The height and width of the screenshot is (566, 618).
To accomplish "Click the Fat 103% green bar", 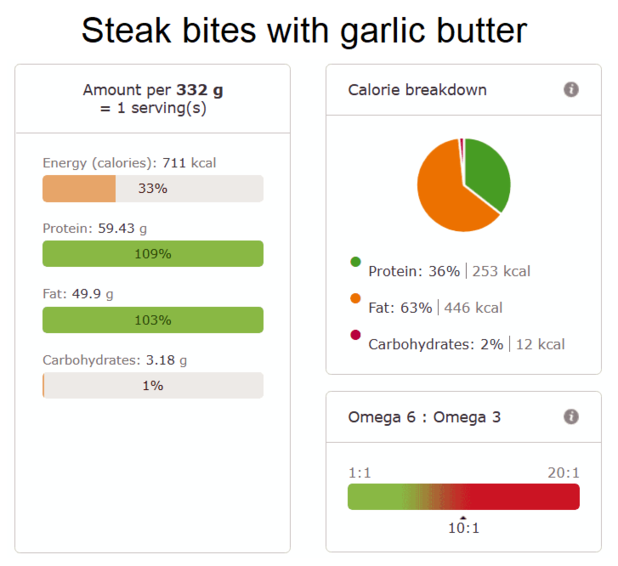I will (153, 320).
